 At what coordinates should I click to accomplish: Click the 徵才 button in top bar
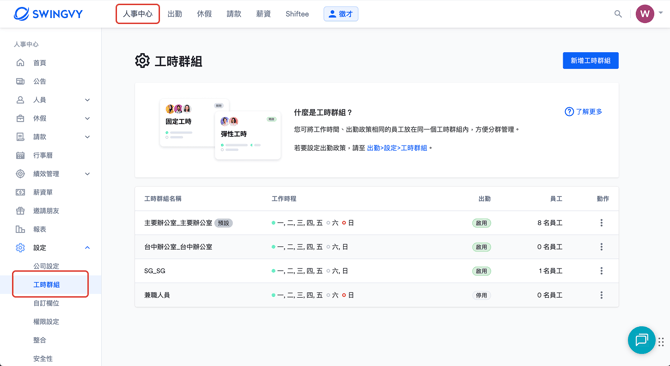(x=341, y=14)
